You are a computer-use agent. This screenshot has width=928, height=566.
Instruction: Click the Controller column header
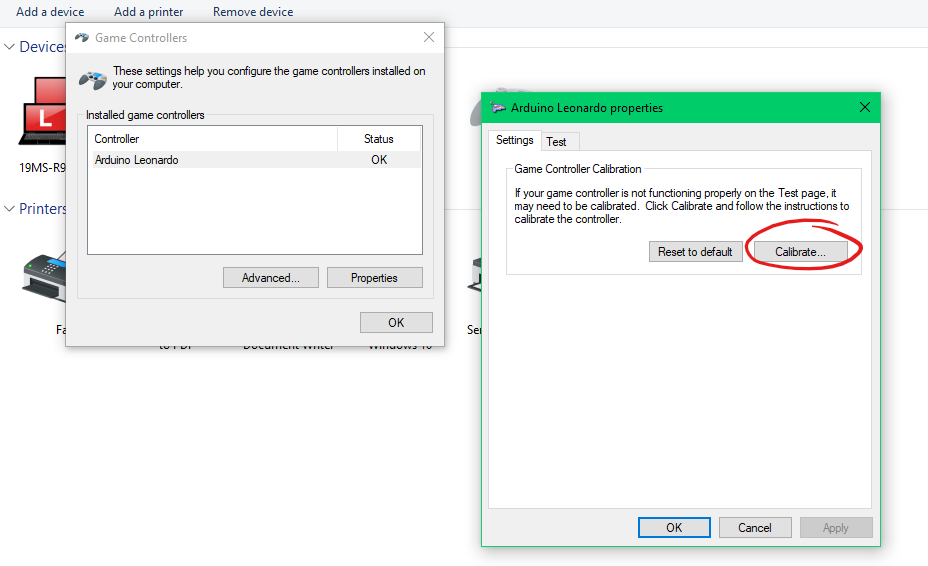(x=215, y=139)
